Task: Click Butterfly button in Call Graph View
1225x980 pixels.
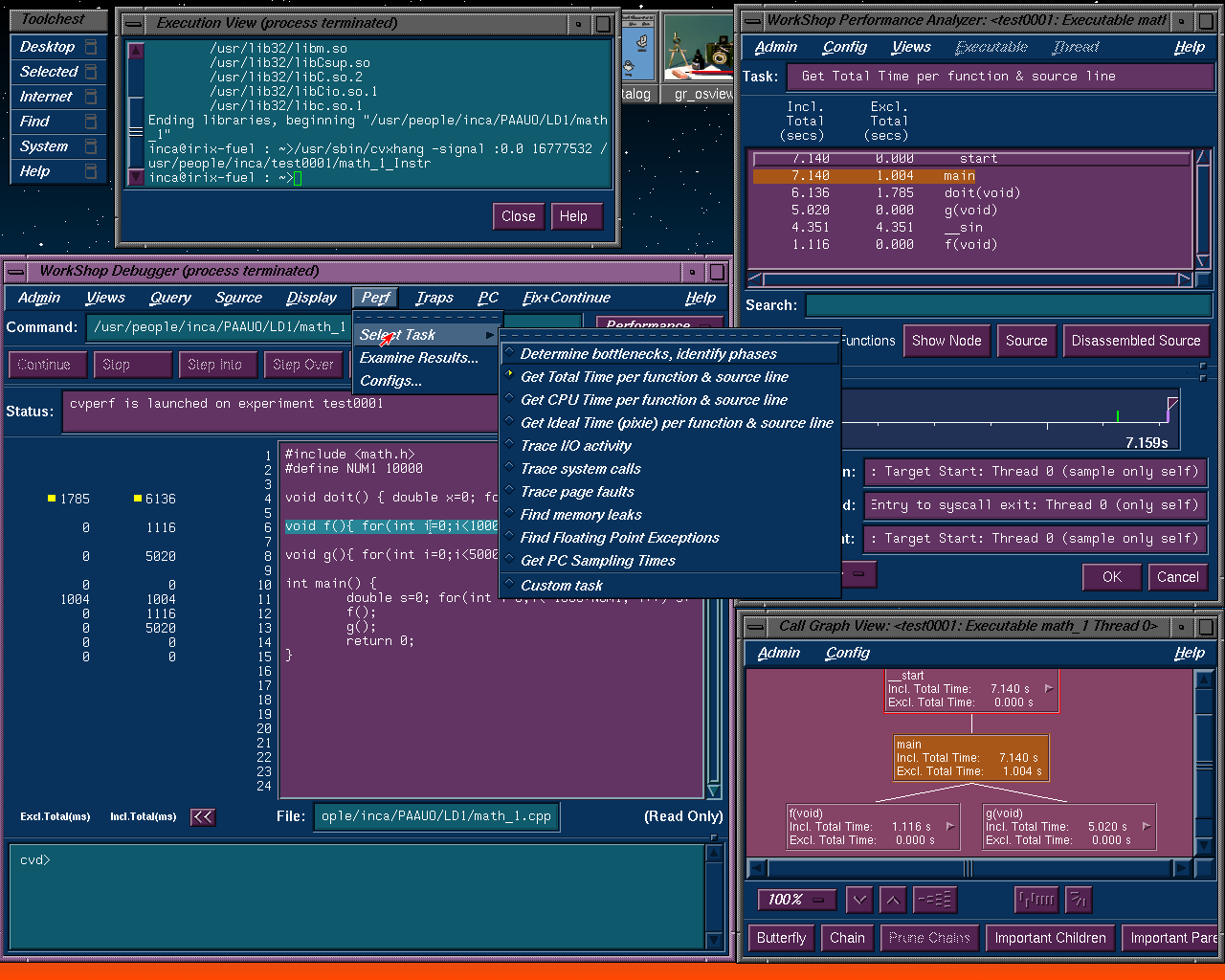Action: tap(781, 938)
